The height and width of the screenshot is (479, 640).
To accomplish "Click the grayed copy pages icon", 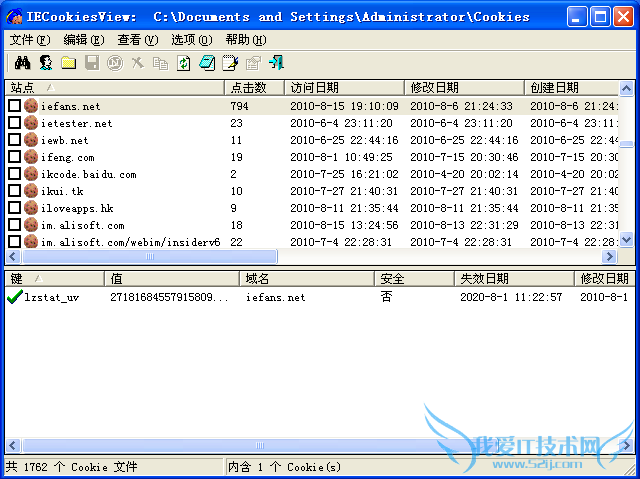I will click(x=160, y=63).
